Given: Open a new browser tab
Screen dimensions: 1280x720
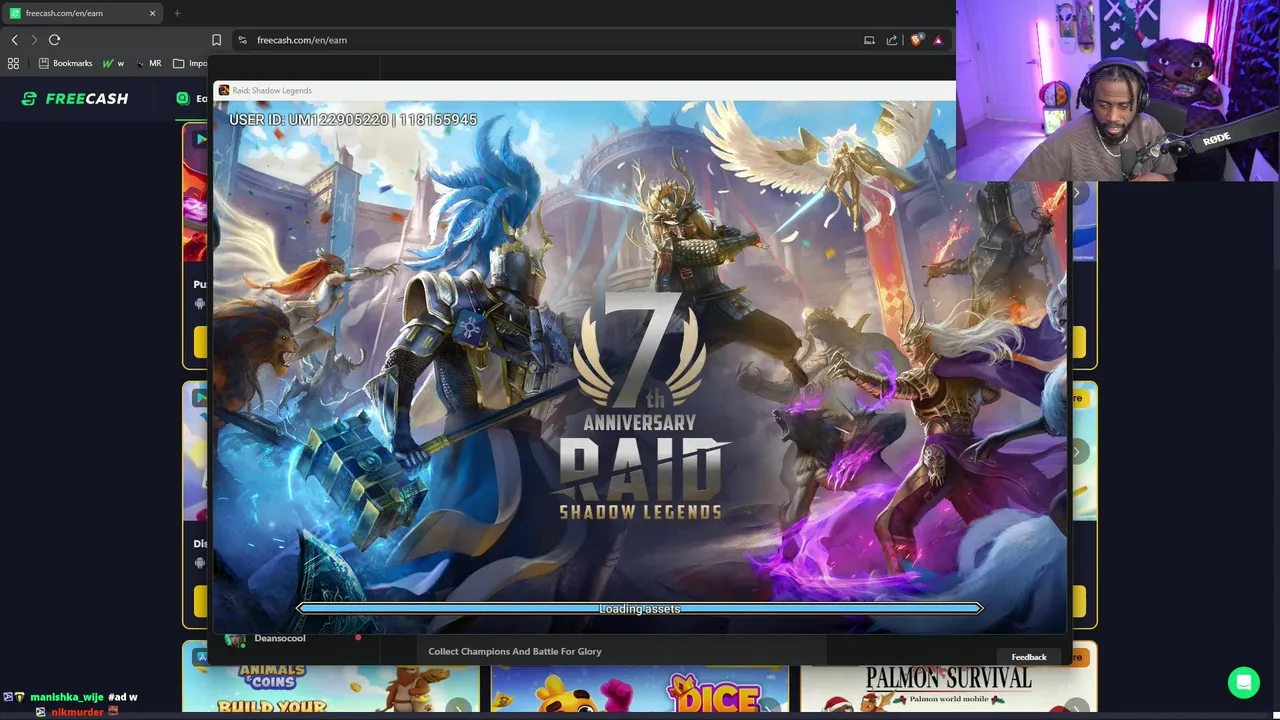Looking at the screenshot, I should [177, 13].
